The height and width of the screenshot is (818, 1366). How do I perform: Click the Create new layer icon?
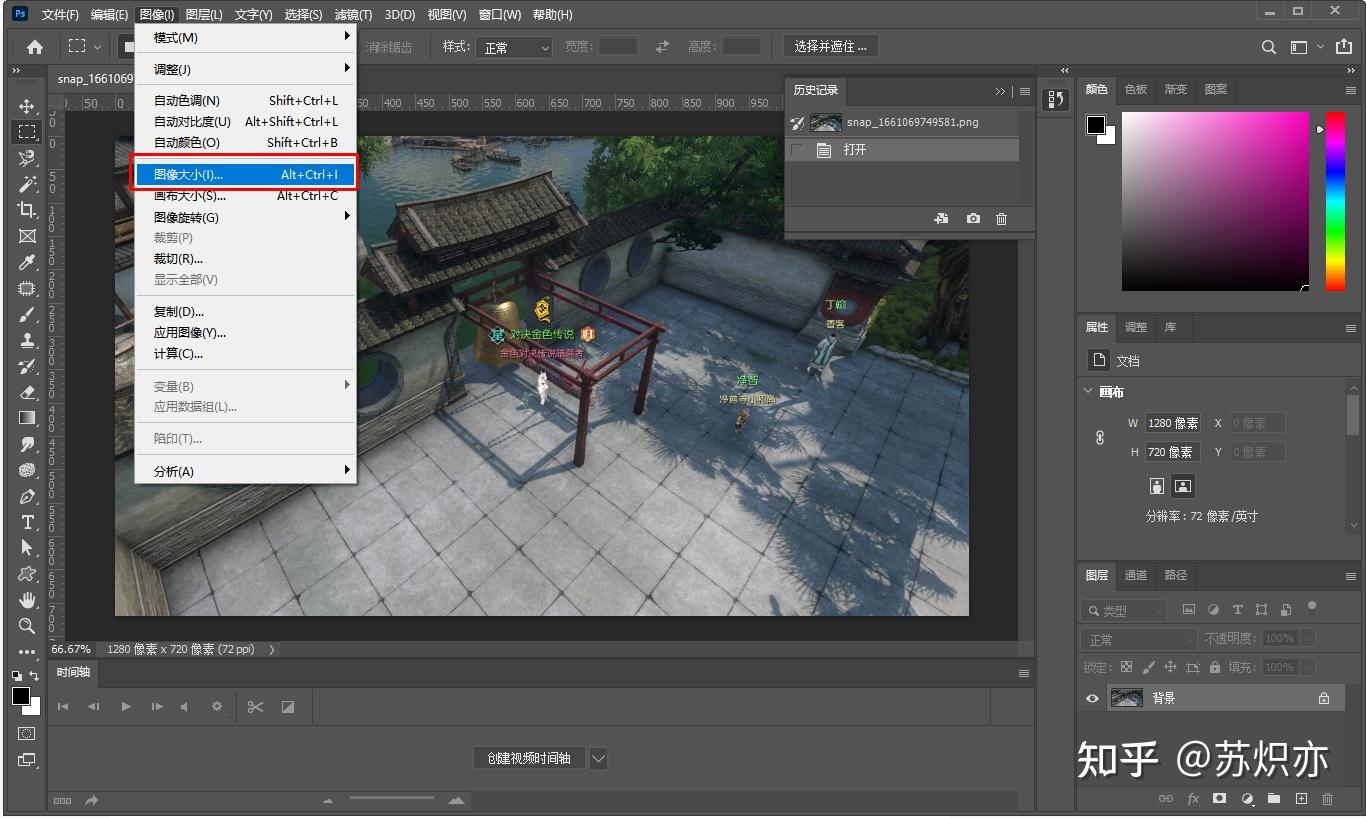click(x=1301, y=799)
